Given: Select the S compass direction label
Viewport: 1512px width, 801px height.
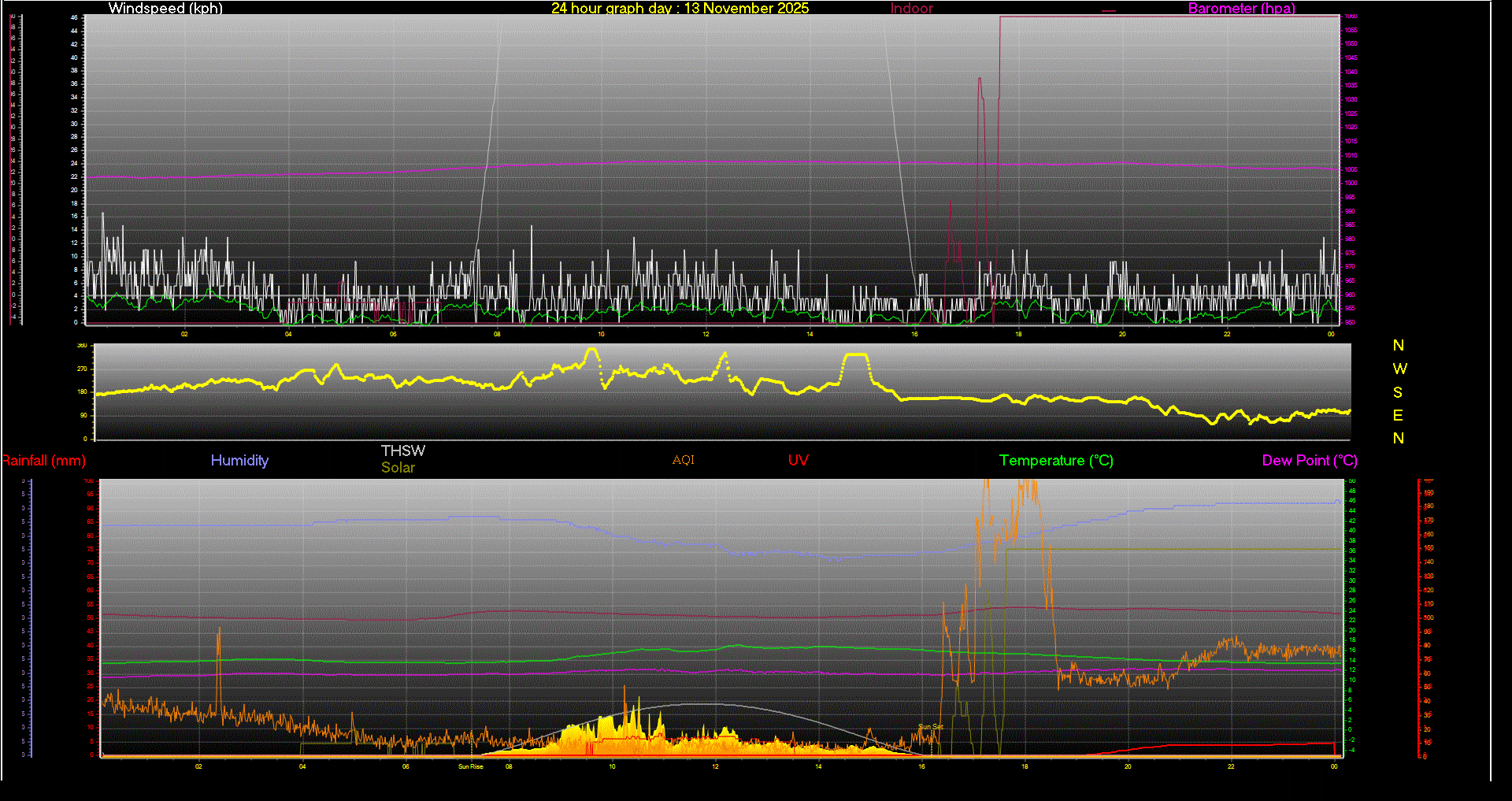Looking at the screenshot, I should [x=1398, y=392].
